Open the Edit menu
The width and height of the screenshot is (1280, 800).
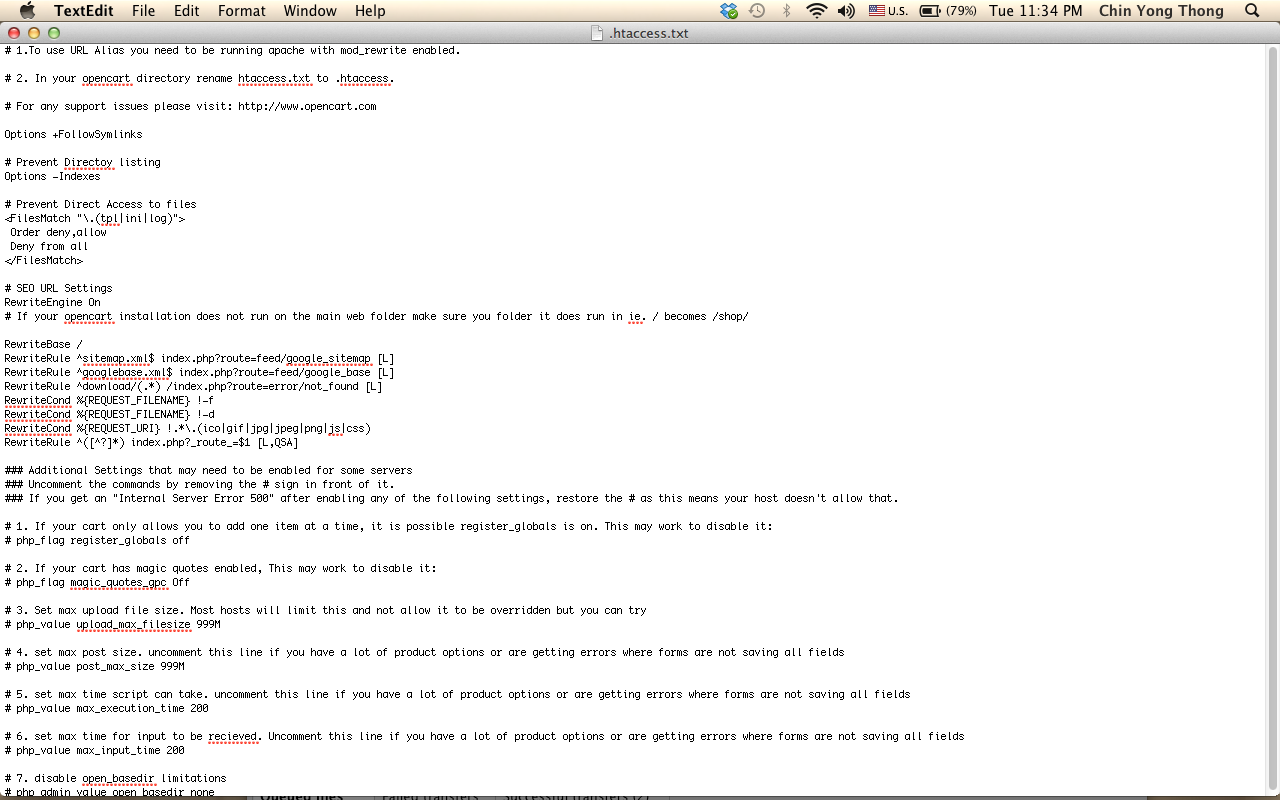pos(186,11)
